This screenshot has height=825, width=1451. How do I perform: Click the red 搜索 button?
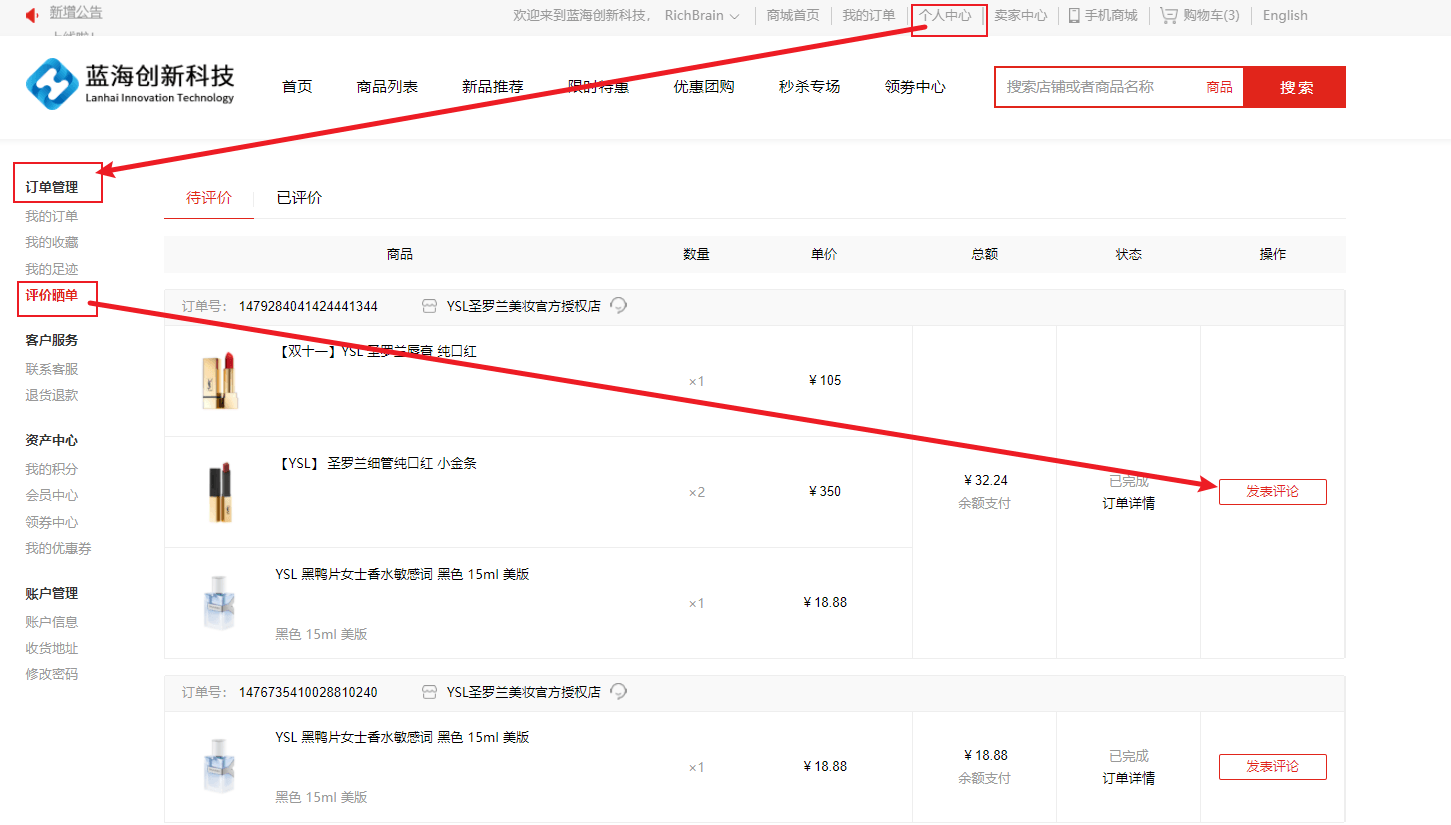tap(1296, 87)
